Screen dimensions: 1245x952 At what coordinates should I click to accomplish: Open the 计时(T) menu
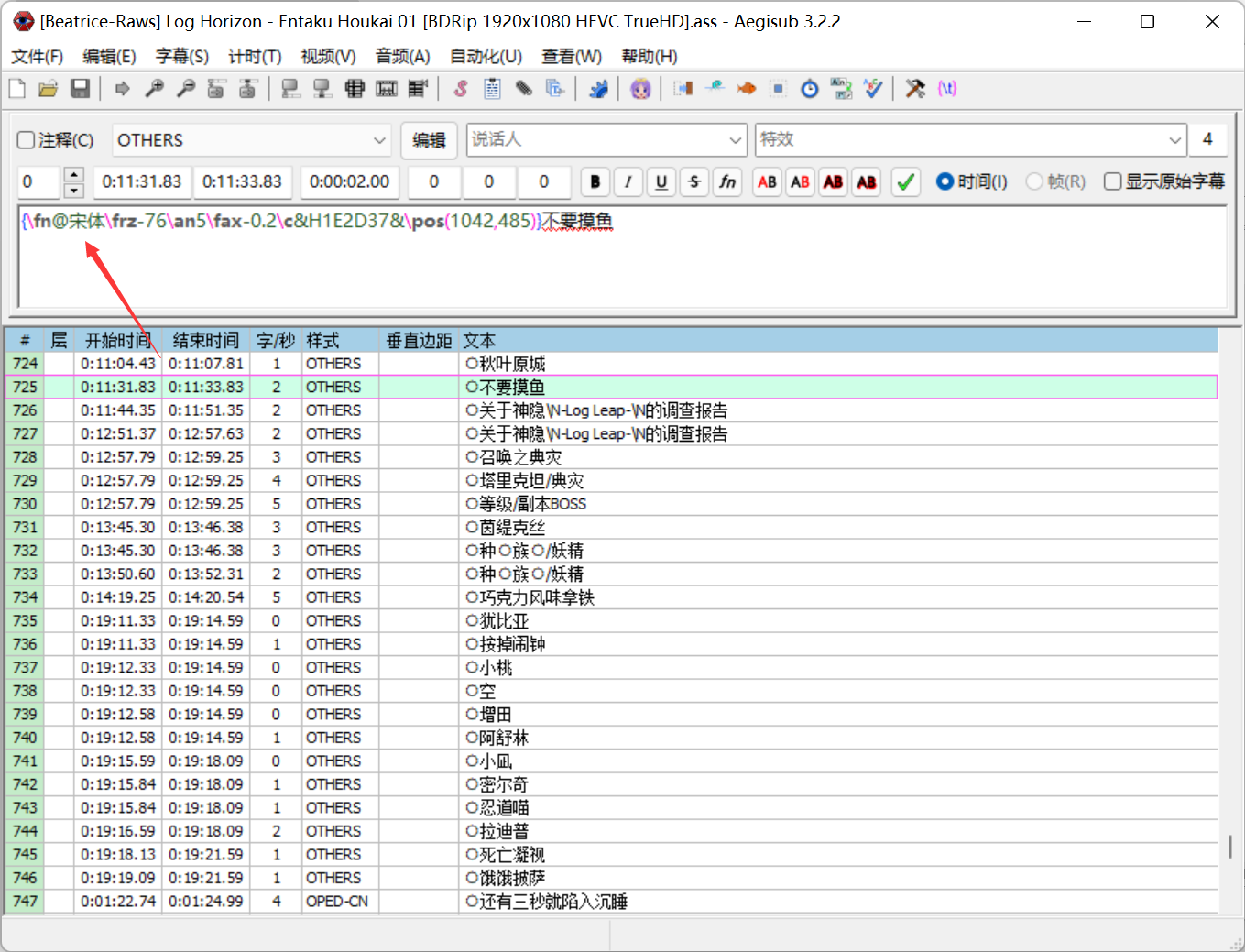point(255,57)
